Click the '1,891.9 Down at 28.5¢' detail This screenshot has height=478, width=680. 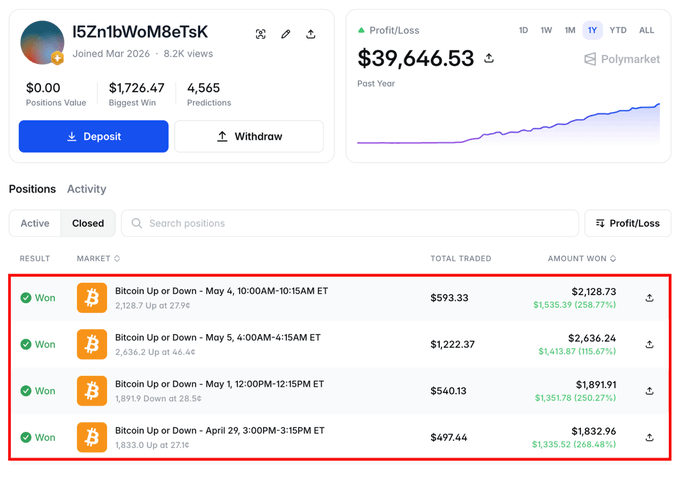point(158,398)
